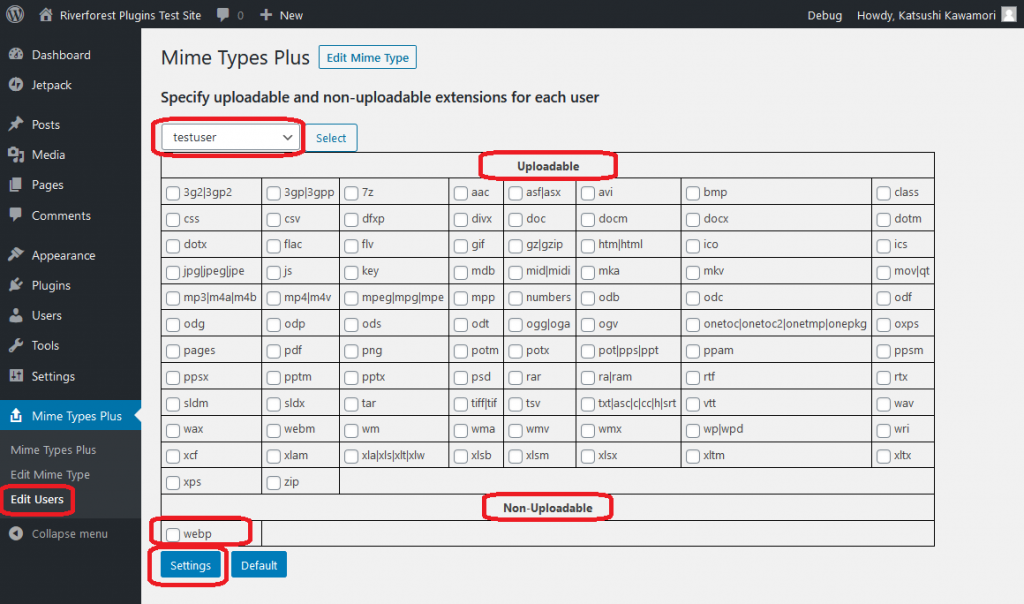Click the Tools wrench icon
1024x604 pixels.
pos(16,345)
